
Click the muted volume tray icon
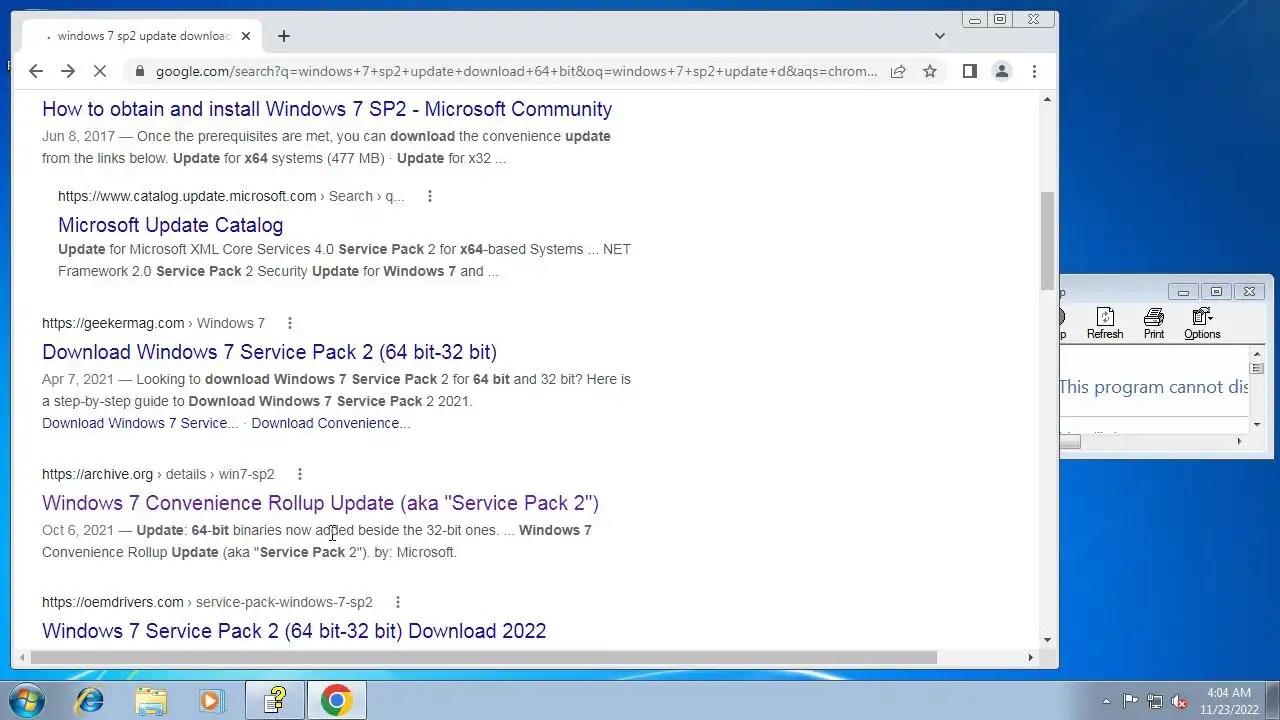(1179, 701)
